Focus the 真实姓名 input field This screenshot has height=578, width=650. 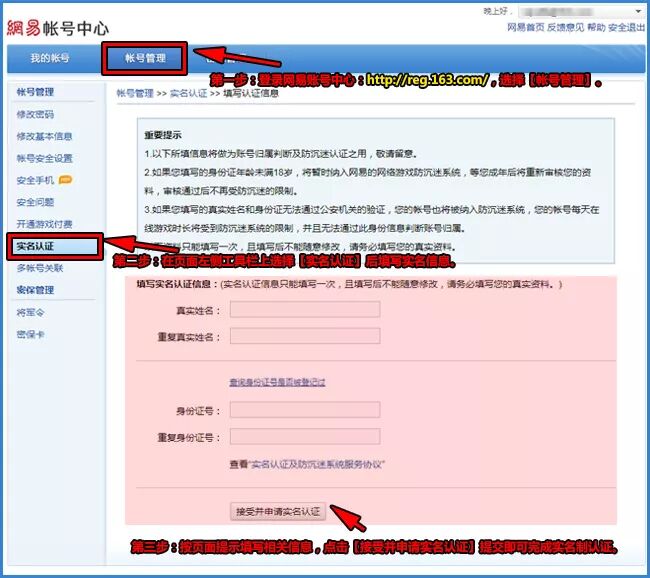coord(305,310)
